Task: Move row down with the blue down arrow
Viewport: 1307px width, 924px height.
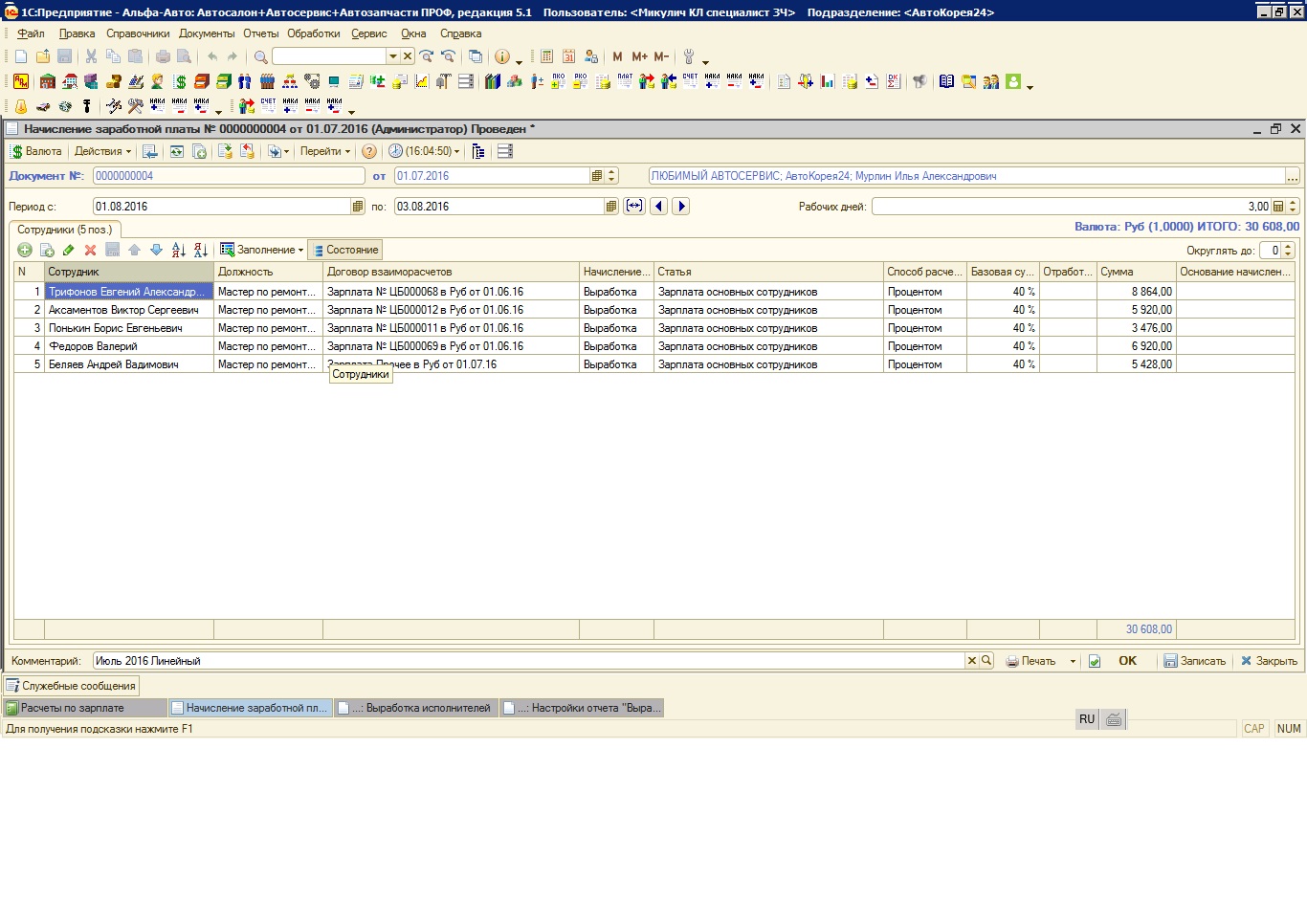Action: click(x=156, y=250)
